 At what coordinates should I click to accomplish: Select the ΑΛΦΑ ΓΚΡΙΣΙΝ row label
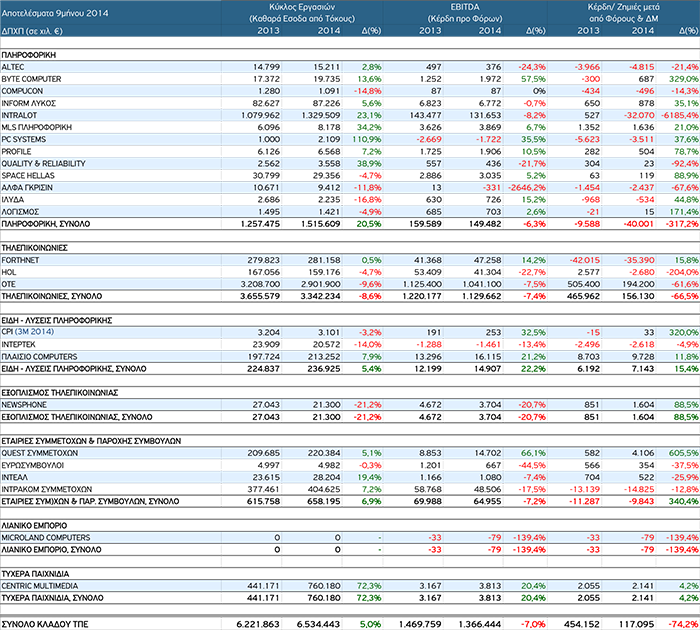click(27, 188)
